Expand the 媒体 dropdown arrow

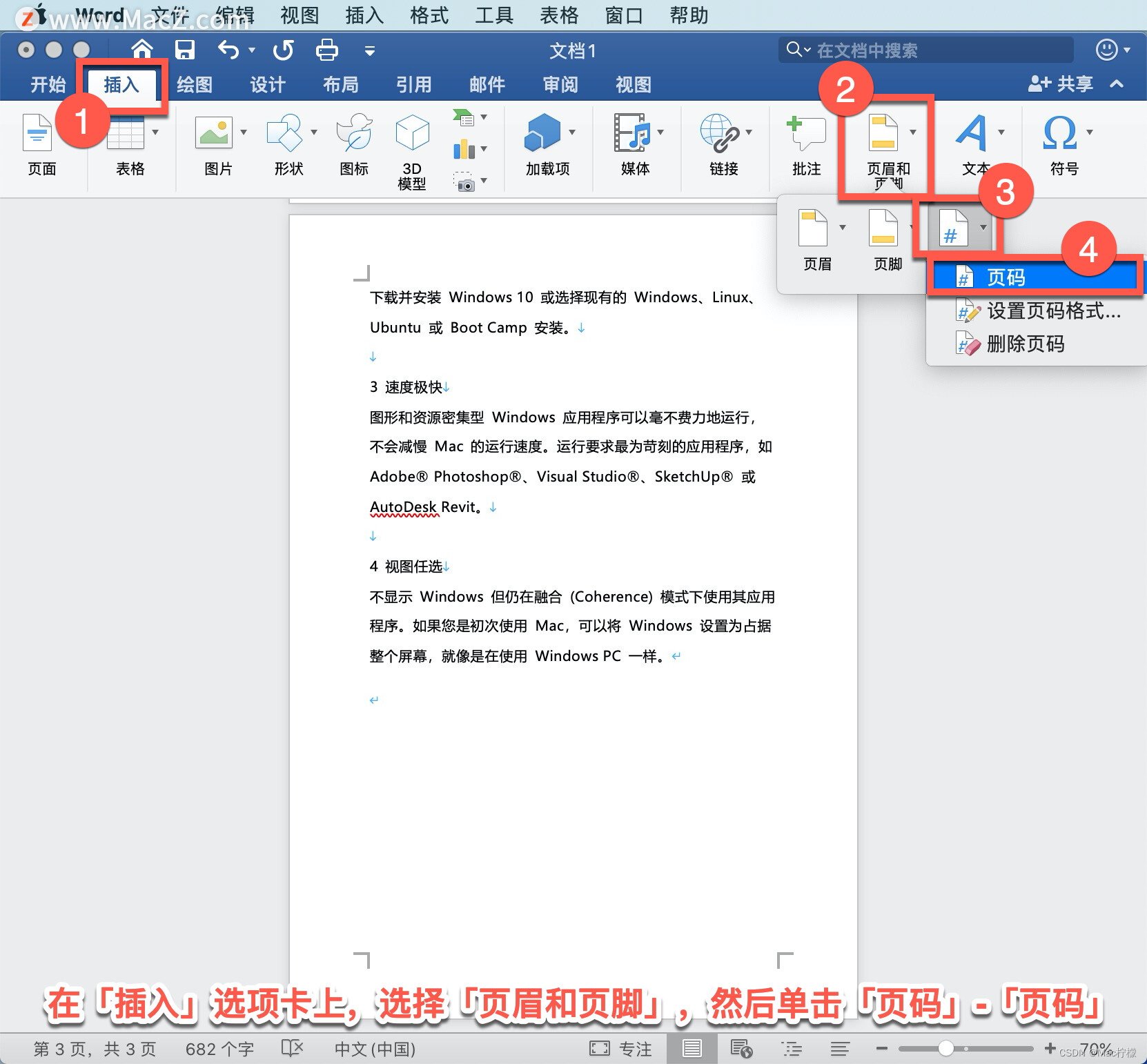click(x=660, y=132)
